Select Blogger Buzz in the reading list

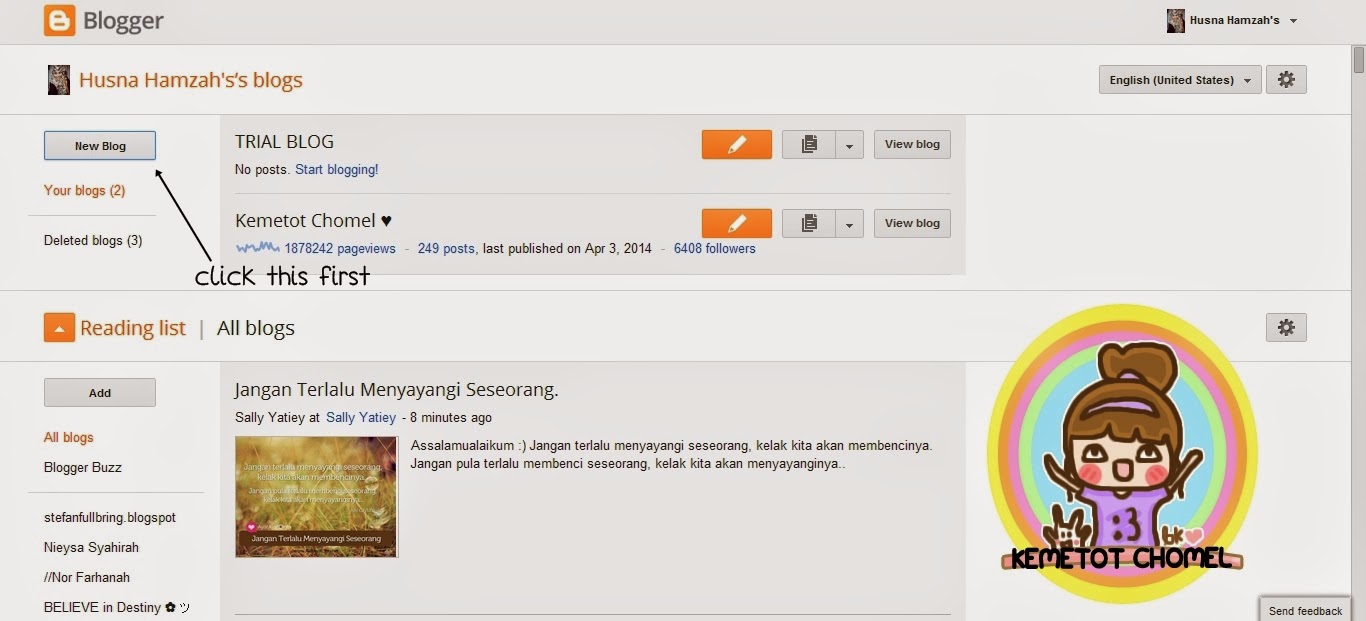[83, 467]
